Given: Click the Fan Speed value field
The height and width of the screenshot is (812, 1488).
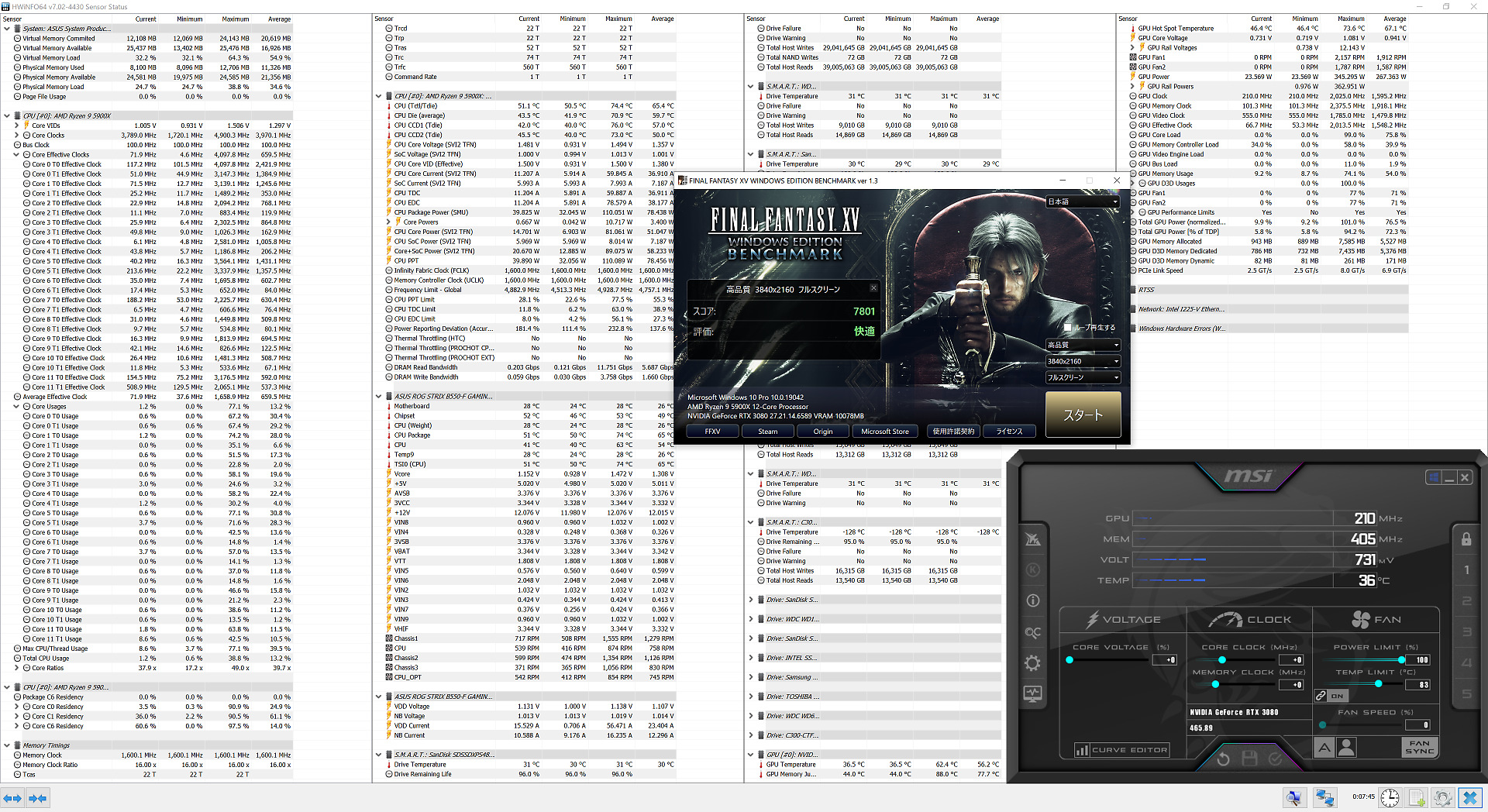Looking at the screenshot, I should pos(1419,725).
